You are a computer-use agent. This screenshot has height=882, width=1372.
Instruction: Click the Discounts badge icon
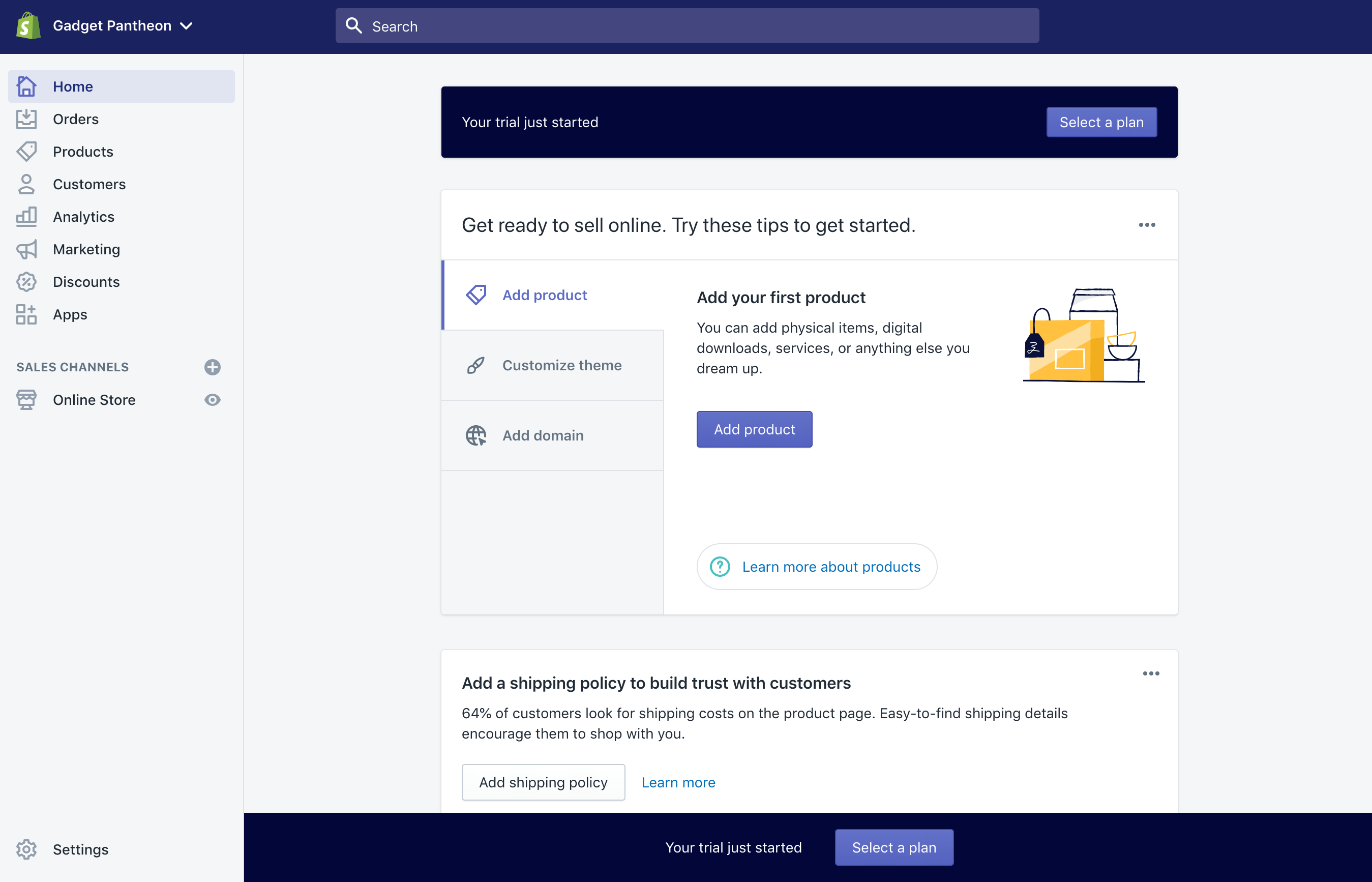(26, 282)
